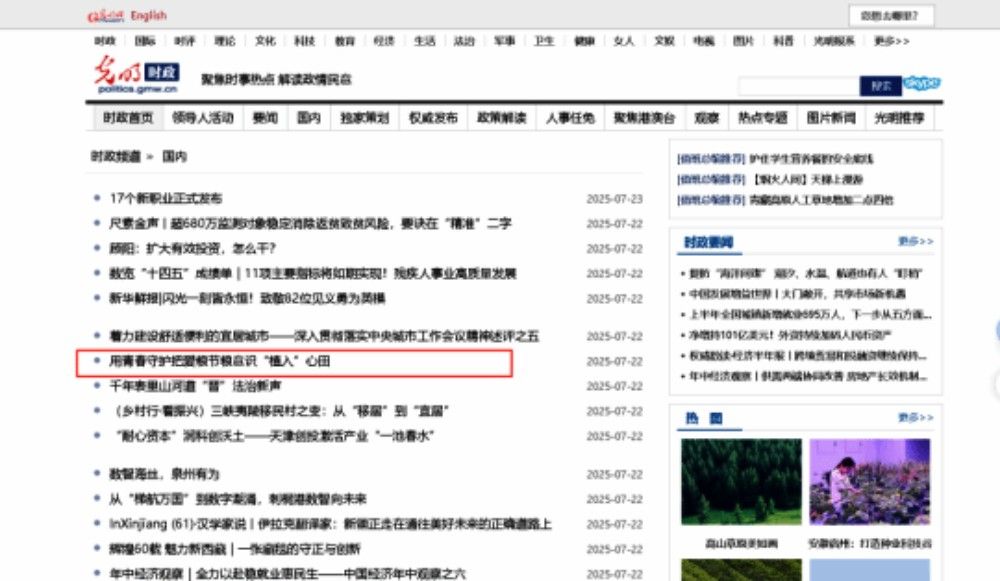This screenshot has width=1000, height=581.
Task: Click the Guangming Online logo at top left
Action: 105,15
